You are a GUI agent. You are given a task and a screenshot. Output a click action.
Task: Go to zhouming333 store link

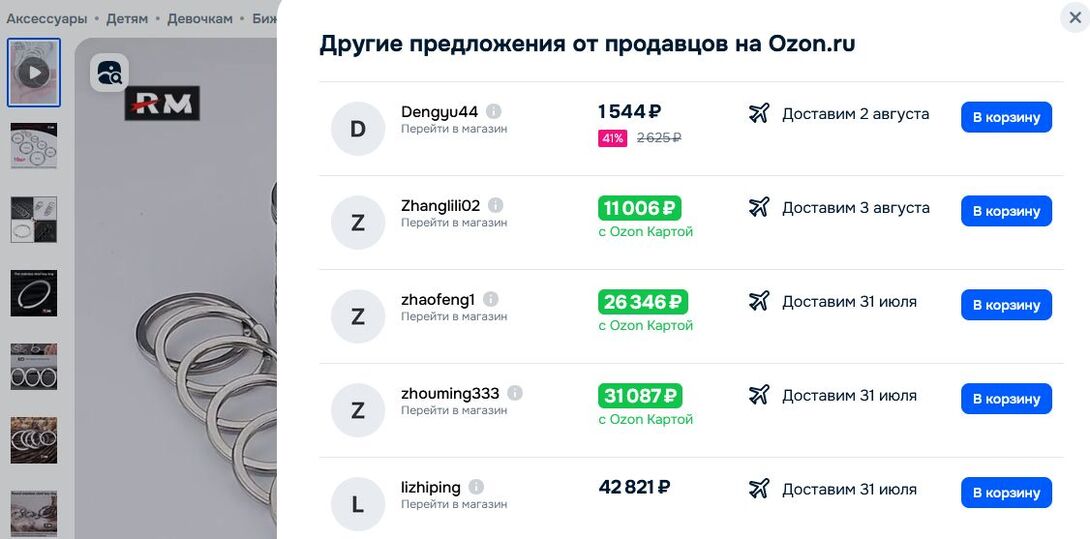click(454, 410)
